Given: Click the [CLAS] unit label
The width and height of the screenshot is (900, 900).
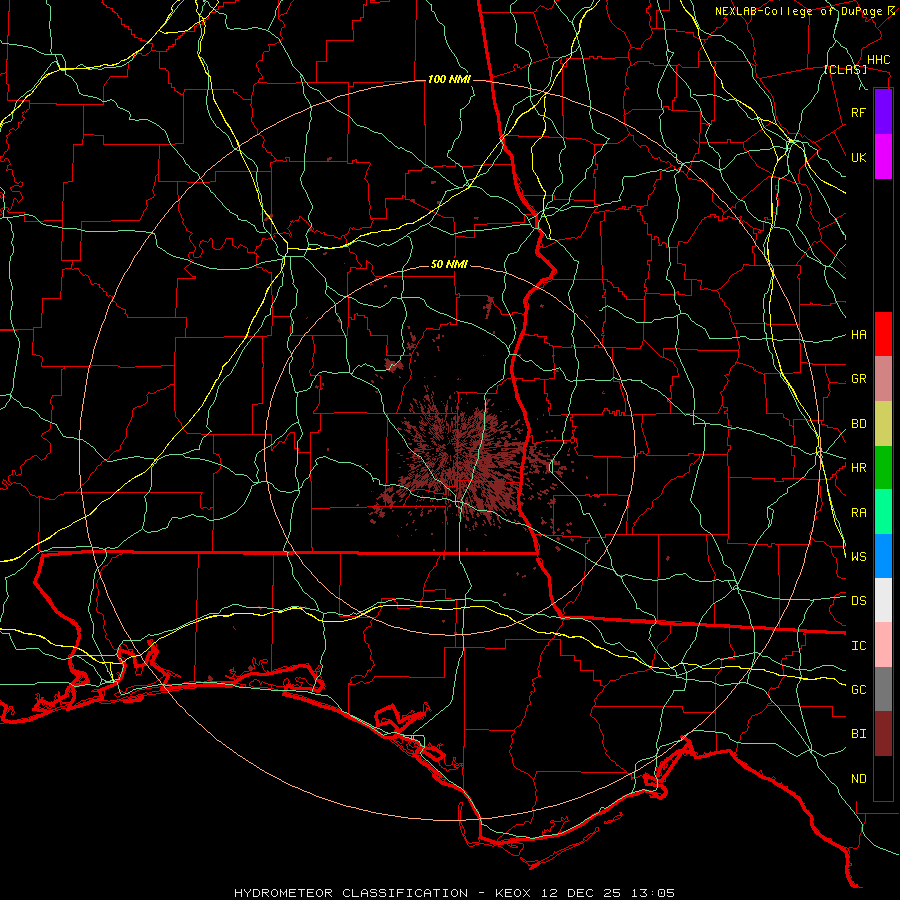Looking at the screenshot, I should tap(845, 69).
